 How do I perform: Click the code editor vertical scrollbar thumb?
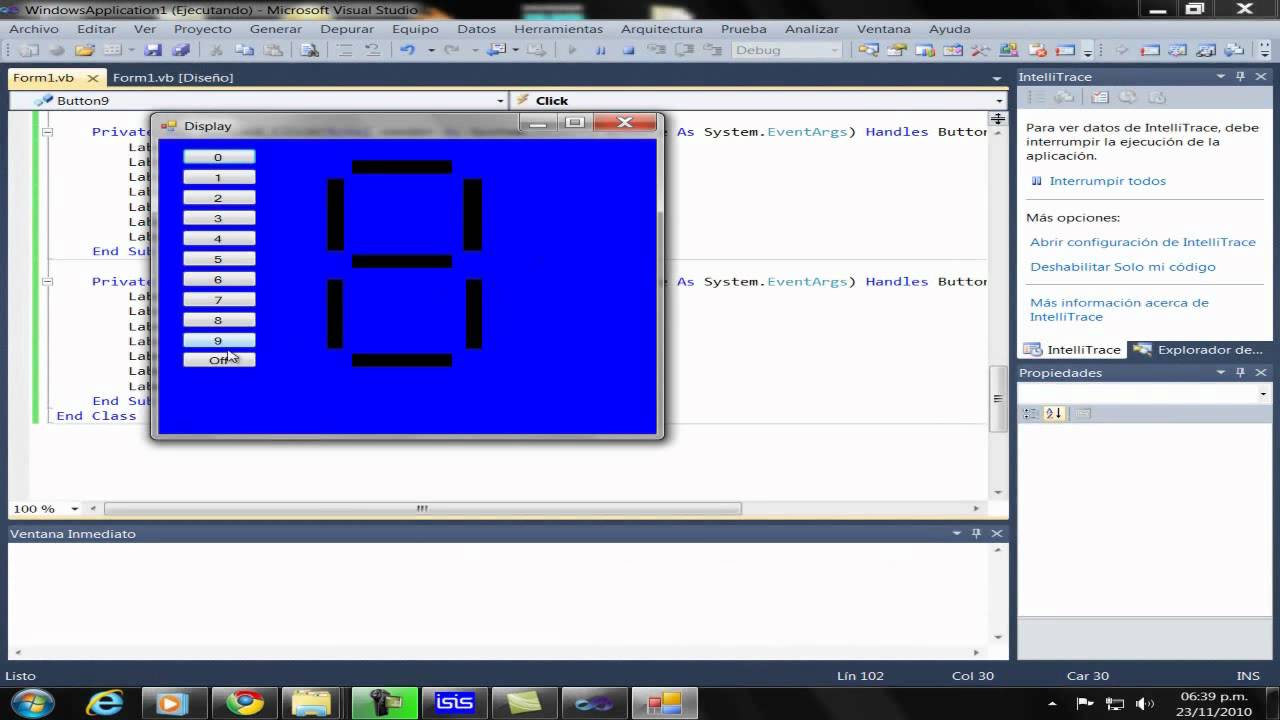pyautogui.click(x=997, y=398)
